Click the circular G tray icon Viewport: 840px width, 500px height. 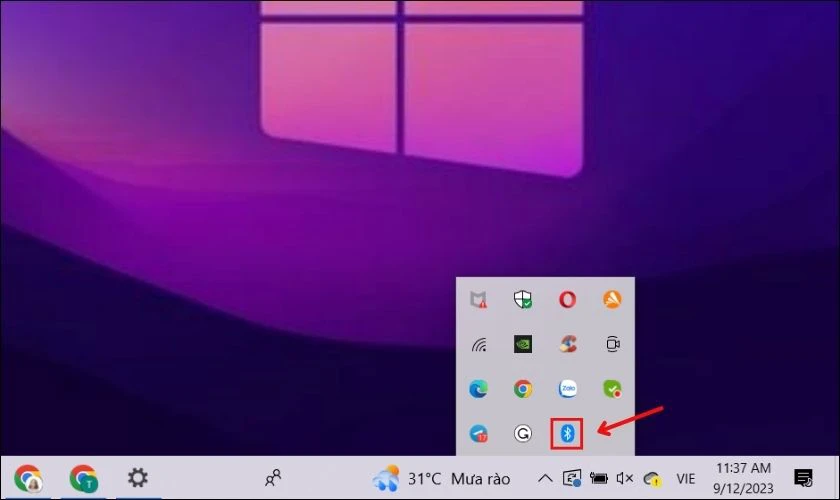click(x=523, y=433)
